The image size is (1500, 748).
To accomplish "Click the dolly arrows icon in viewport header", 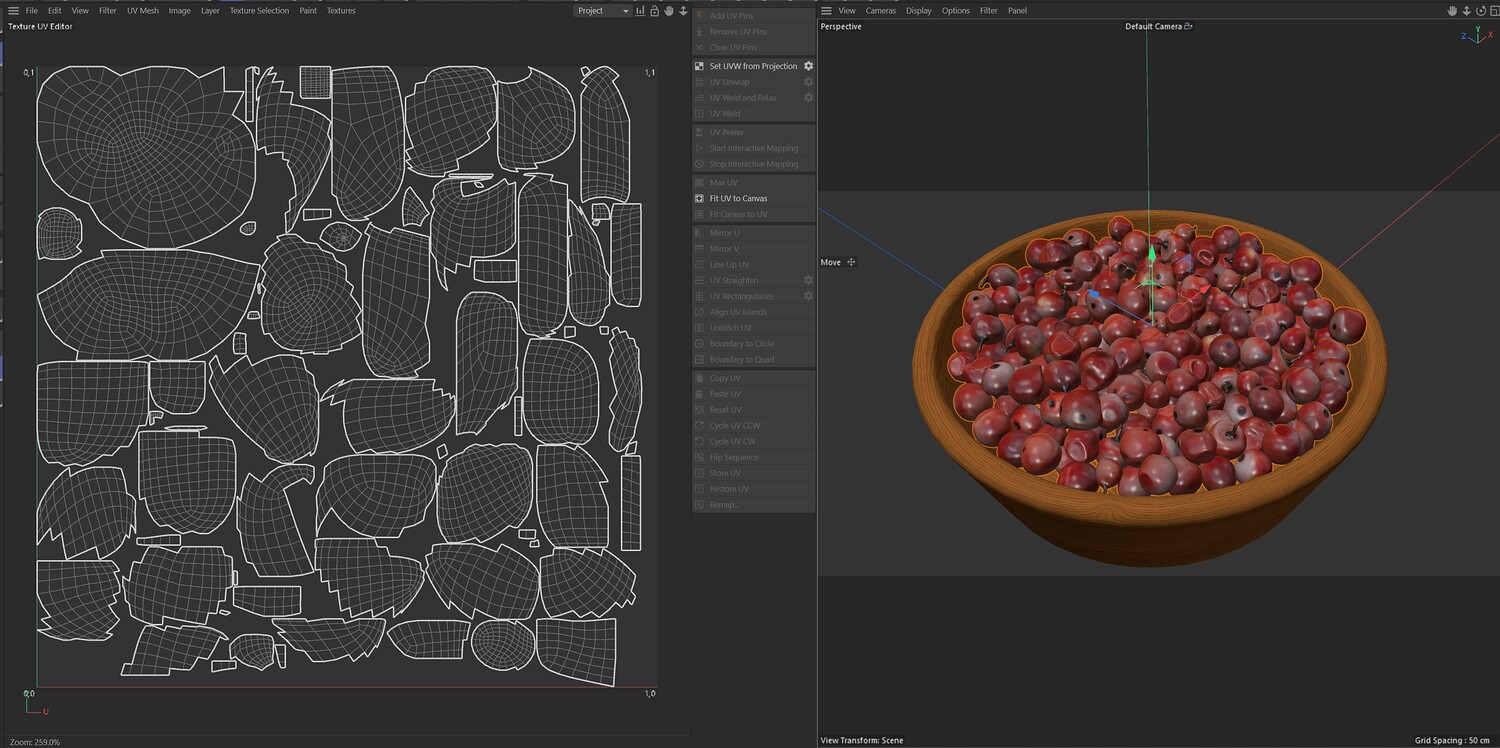I will 1465,11.
